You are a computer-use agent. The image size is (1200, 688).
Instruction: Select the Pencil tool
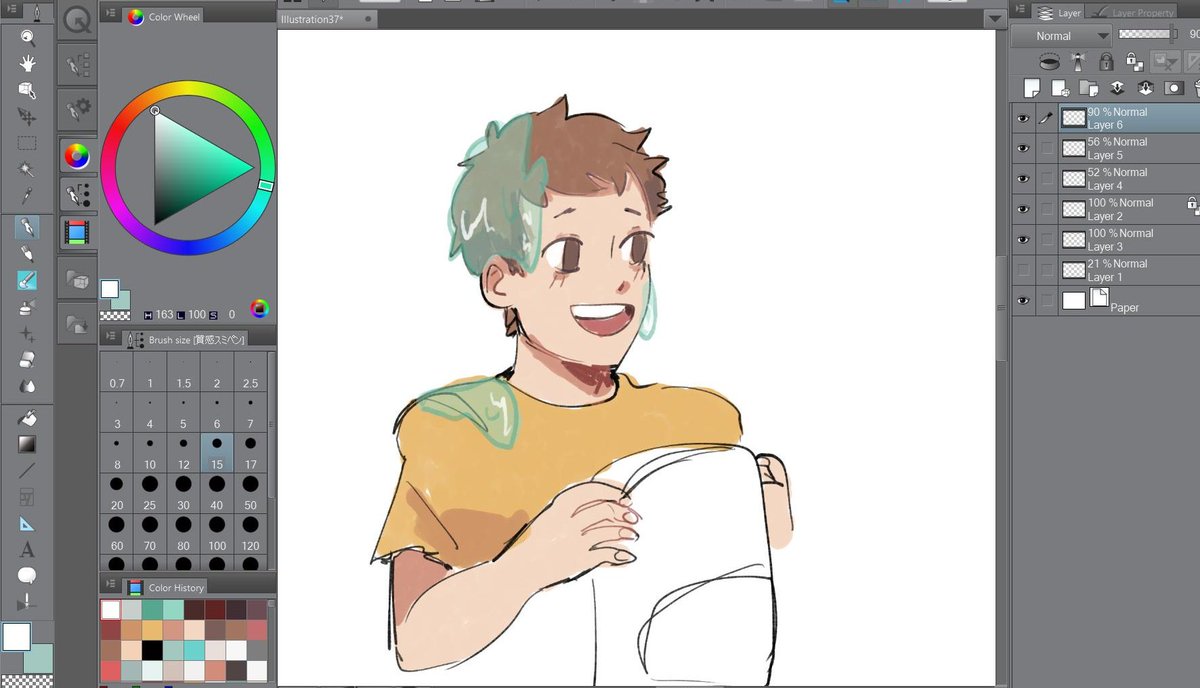coord(27,254)
